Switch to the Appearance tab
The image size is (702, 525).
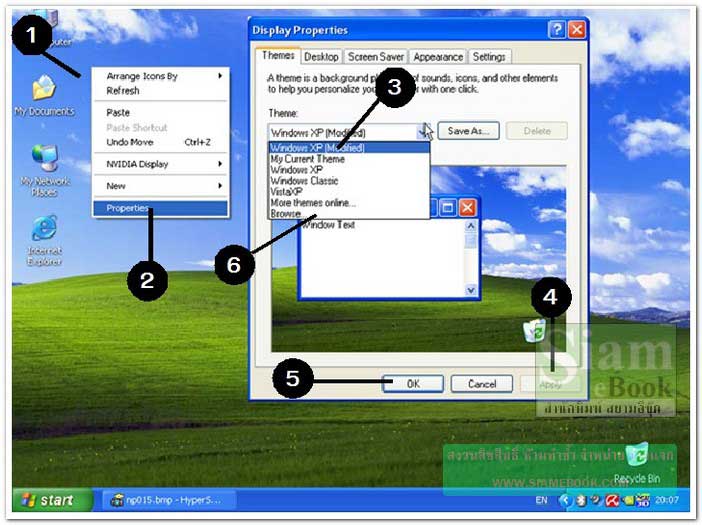click(438, 57)
